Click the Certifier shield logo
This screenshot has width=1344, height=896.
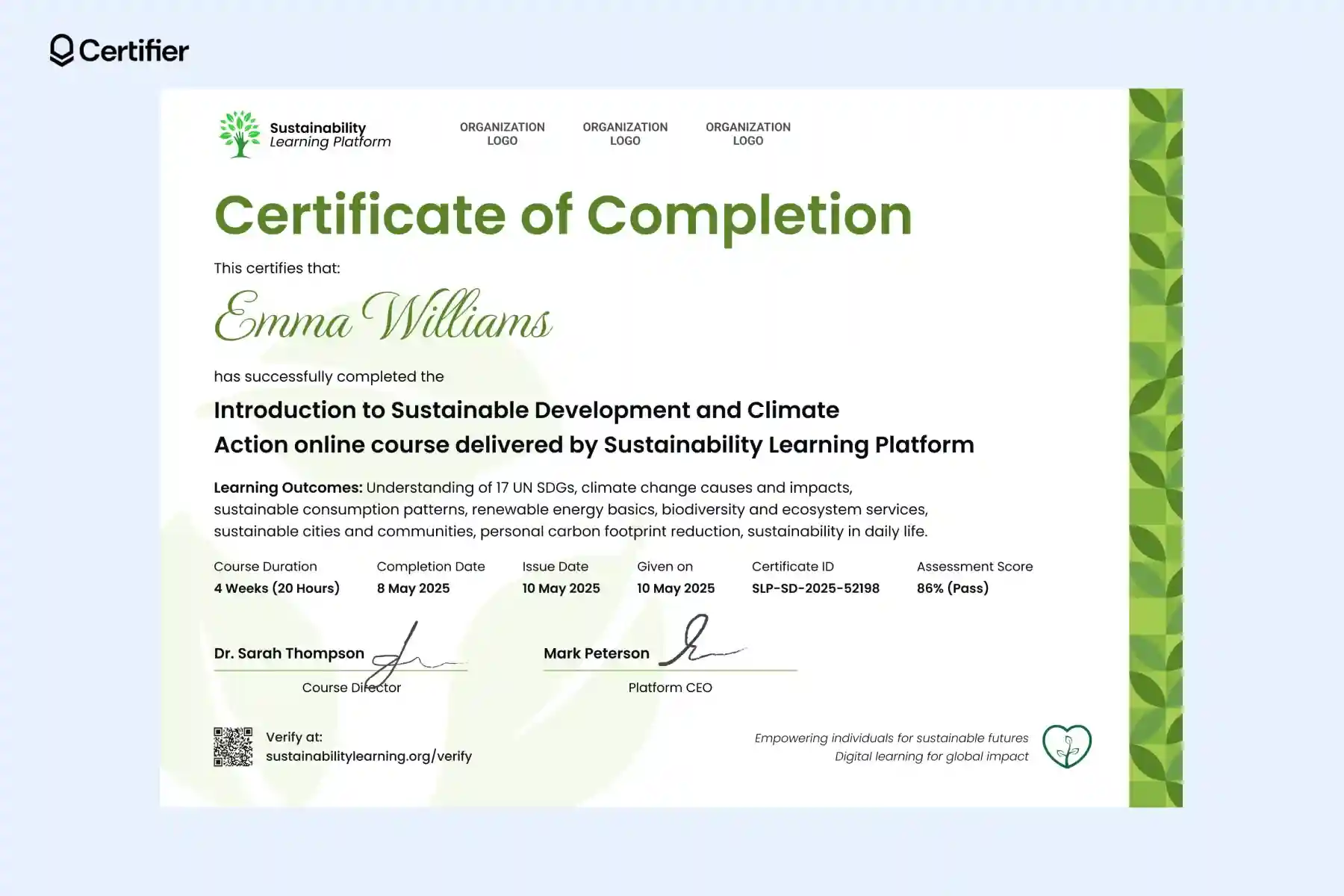tap(61, 51)
